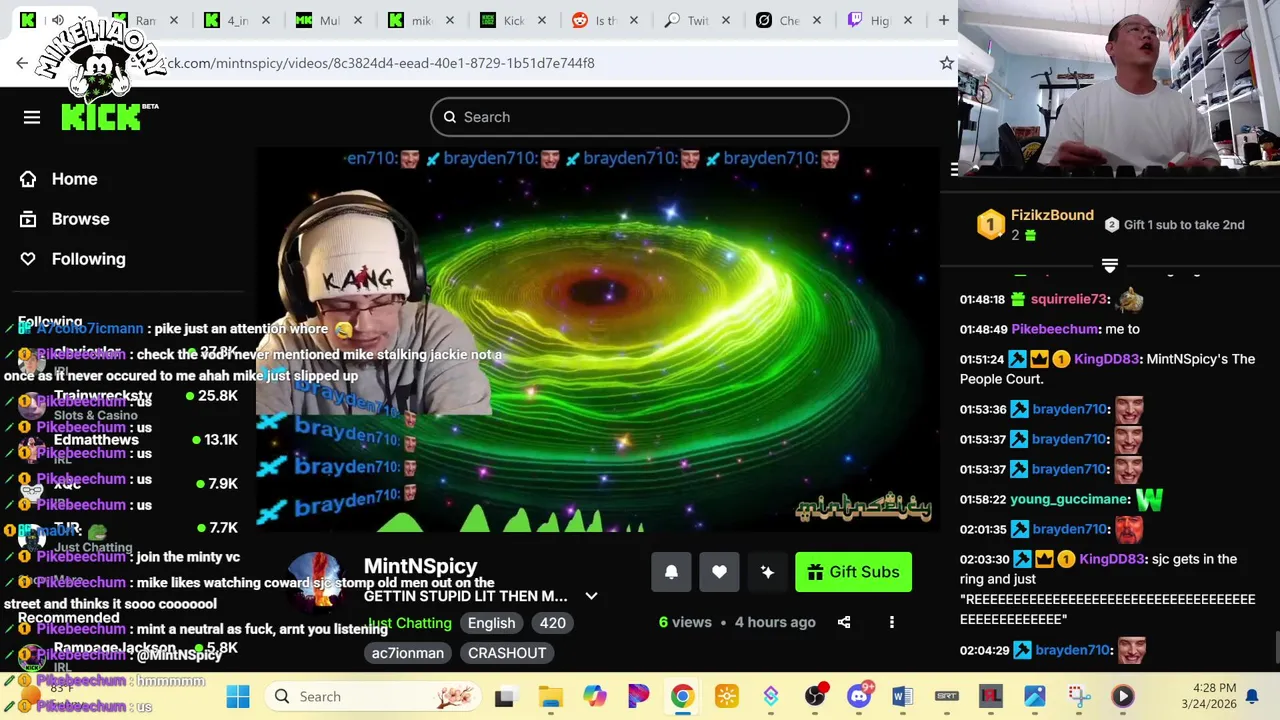Switch to the '4_in' tab
The height and width of the screenshot is (720, 1280).
[x=238, y=20]
